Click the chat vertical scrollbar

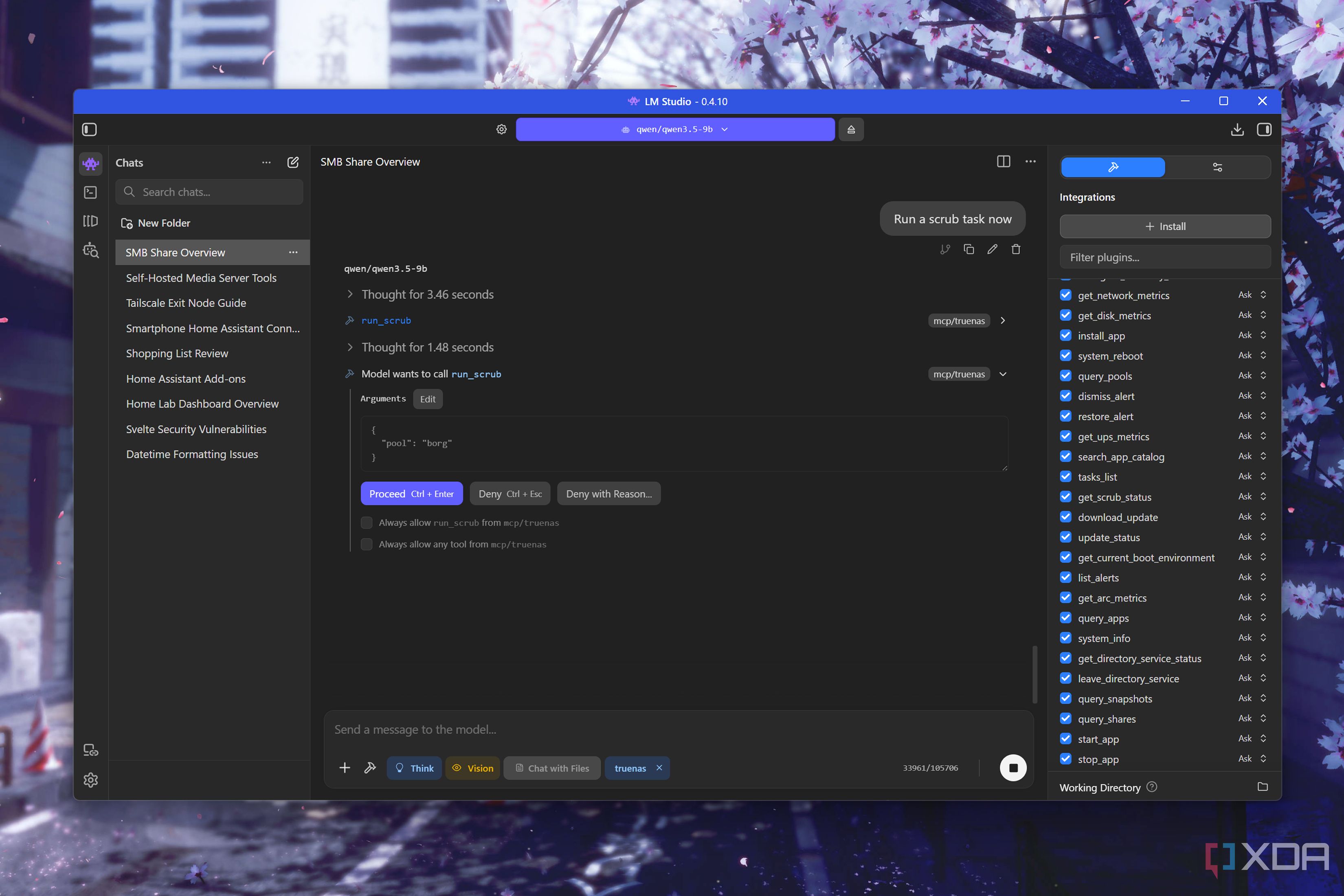1034,674
